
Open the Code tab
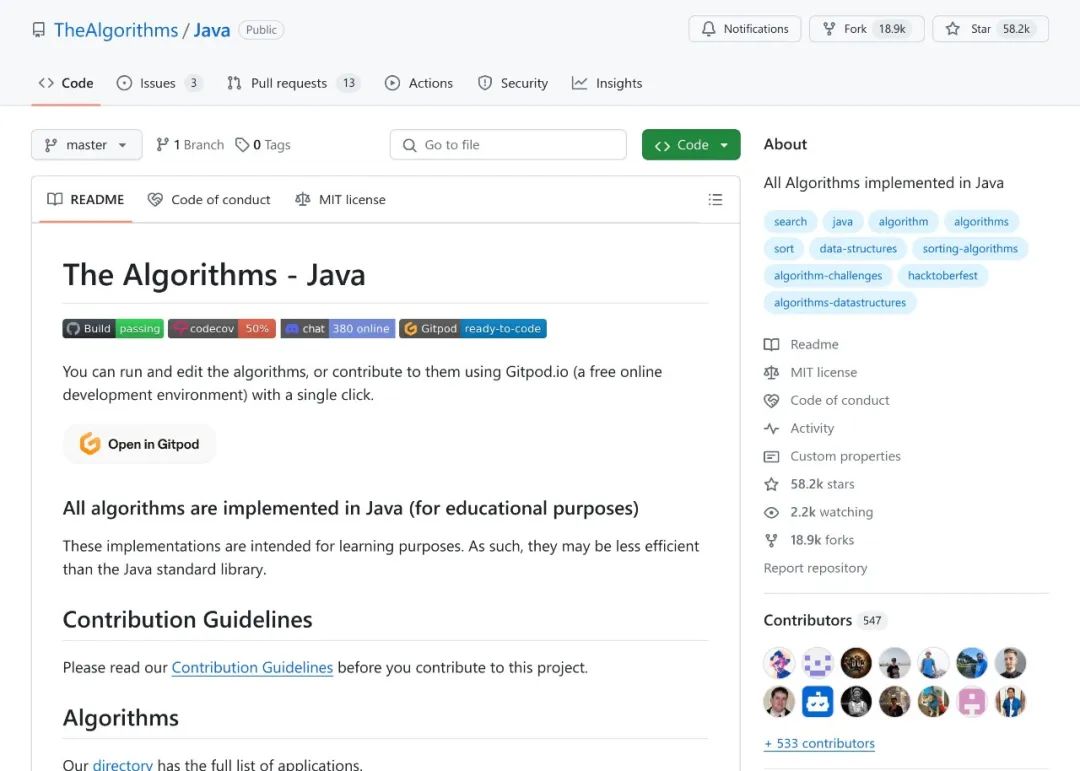point(66,83)
